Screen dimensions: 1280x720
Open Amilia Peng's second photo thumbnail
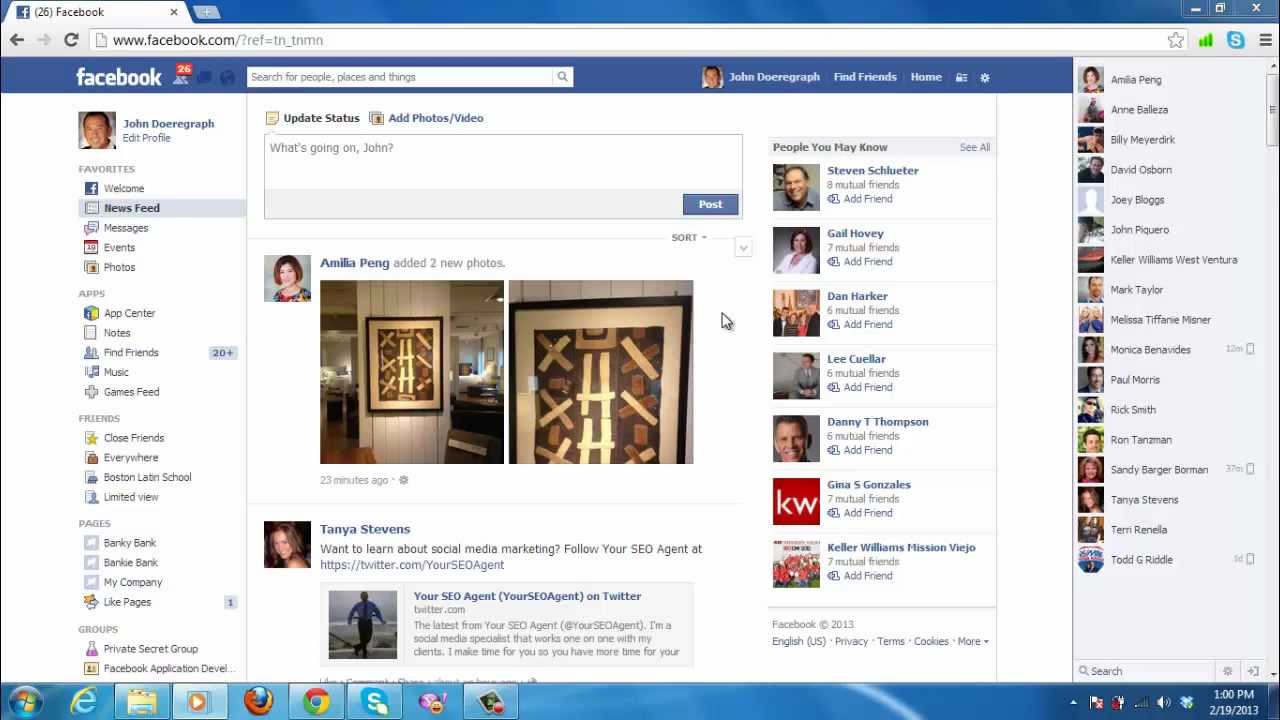click(601, 372)
